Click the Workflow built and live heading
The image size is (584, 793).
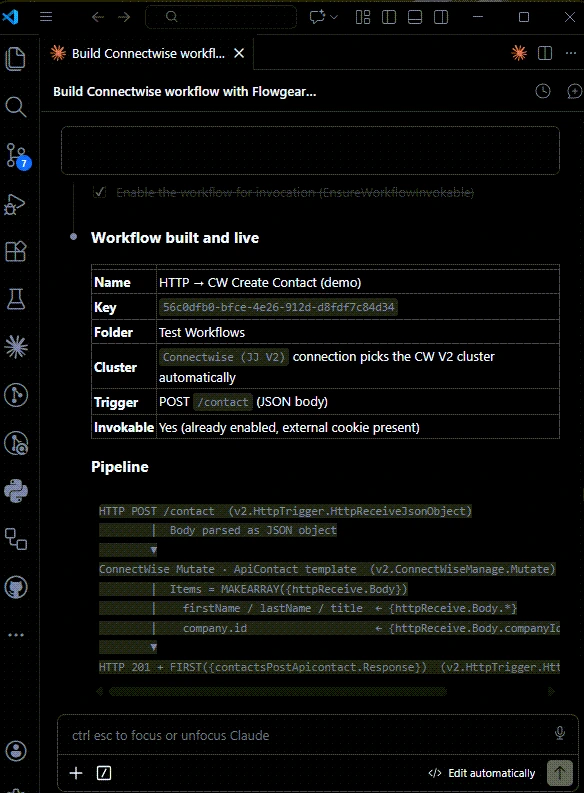pyautogui.click(x=175, y=238)
